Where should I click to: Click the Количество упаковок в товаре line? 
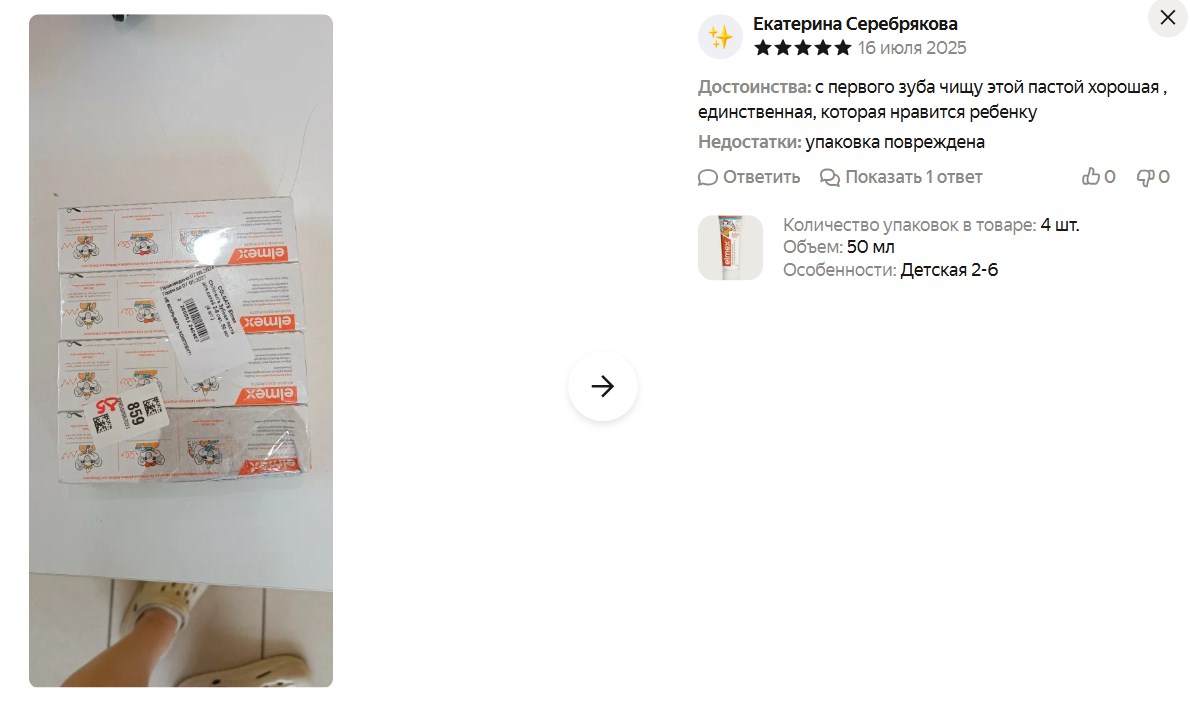pyautogui.click(x=931, y=225)
